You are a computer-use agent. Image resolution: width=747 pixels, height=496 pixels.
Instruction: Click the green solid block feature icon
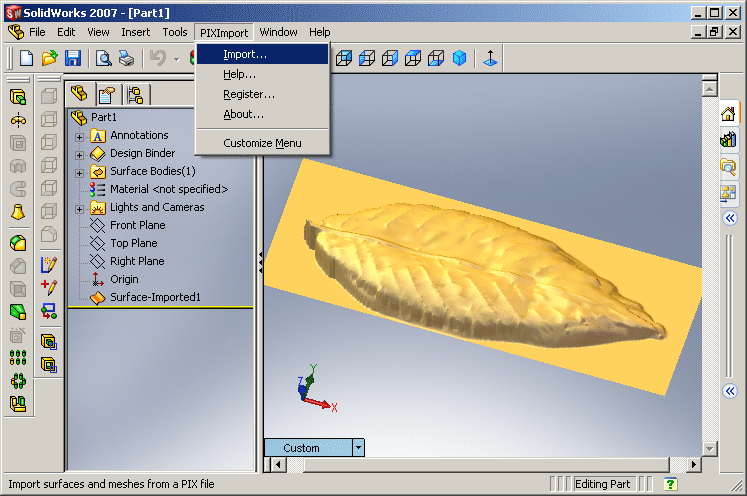pyautogui.click(x=18, y=312)
